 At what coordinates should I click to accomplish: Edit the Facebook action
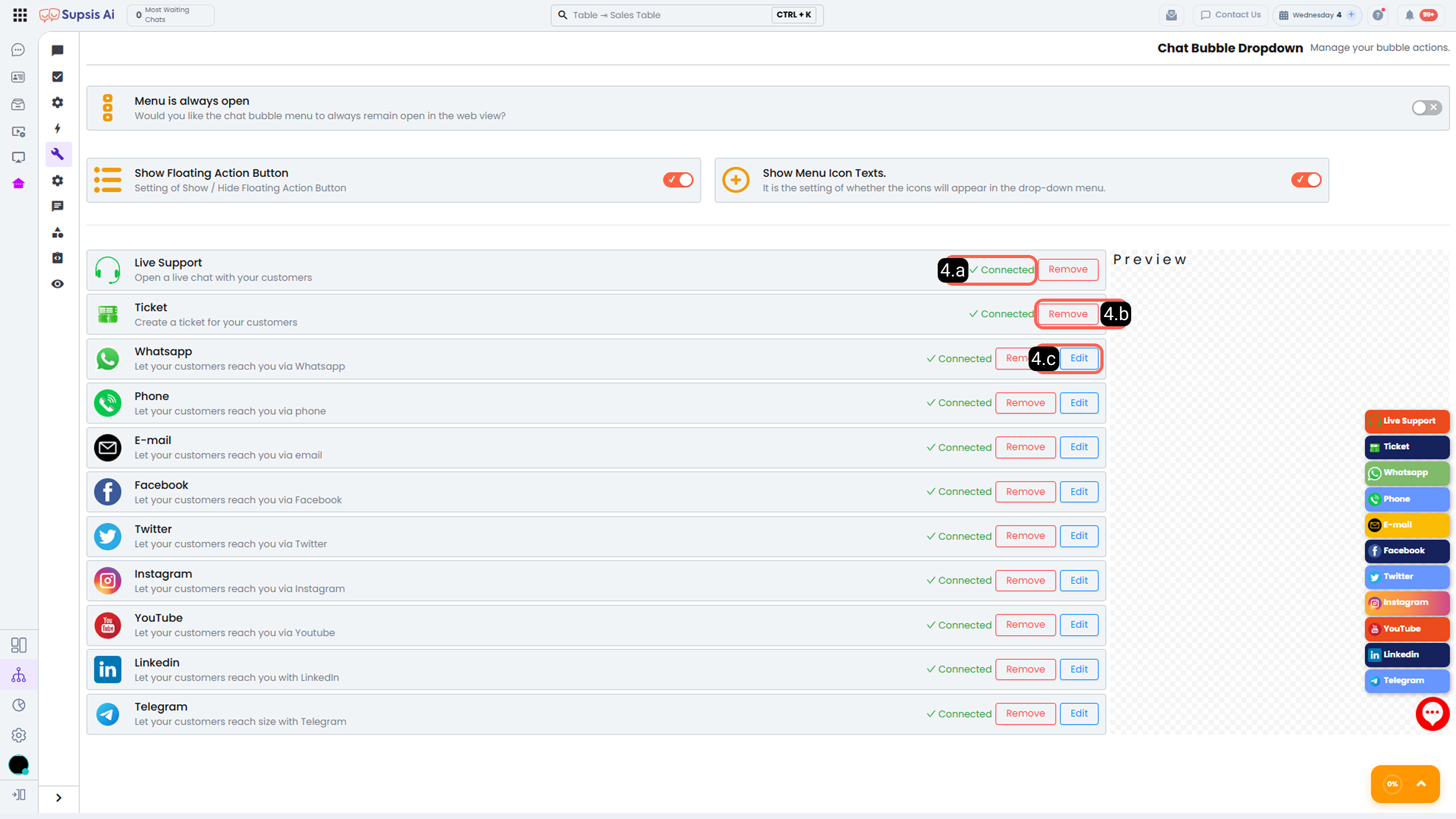point(1079,492)
